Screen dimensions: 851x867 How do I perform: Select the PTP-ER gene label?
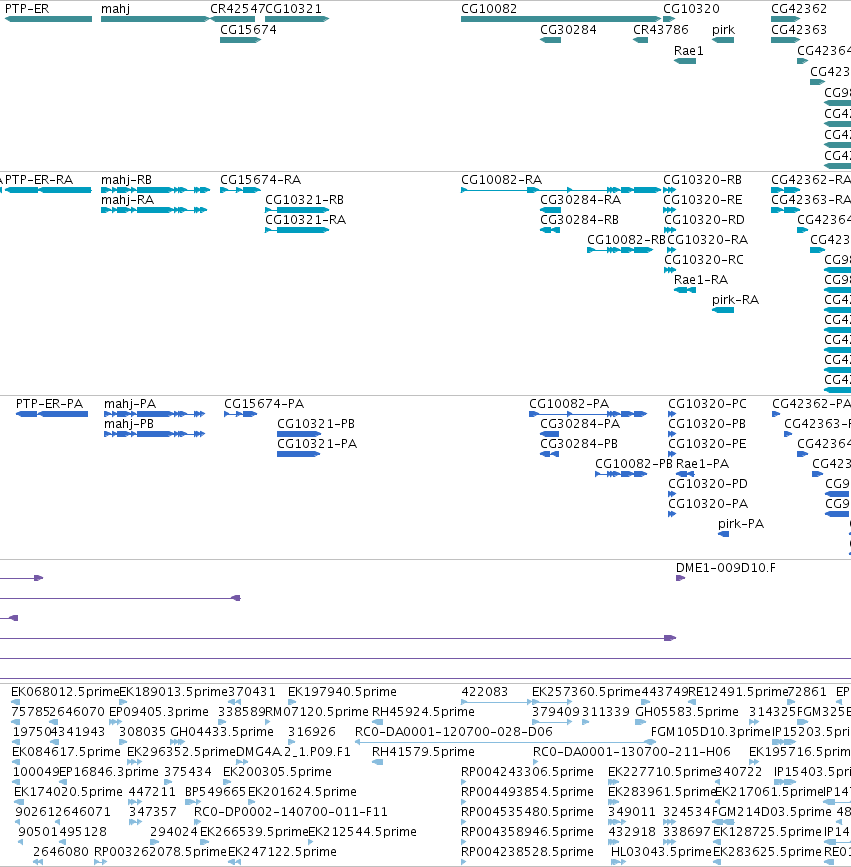[27, 9]
